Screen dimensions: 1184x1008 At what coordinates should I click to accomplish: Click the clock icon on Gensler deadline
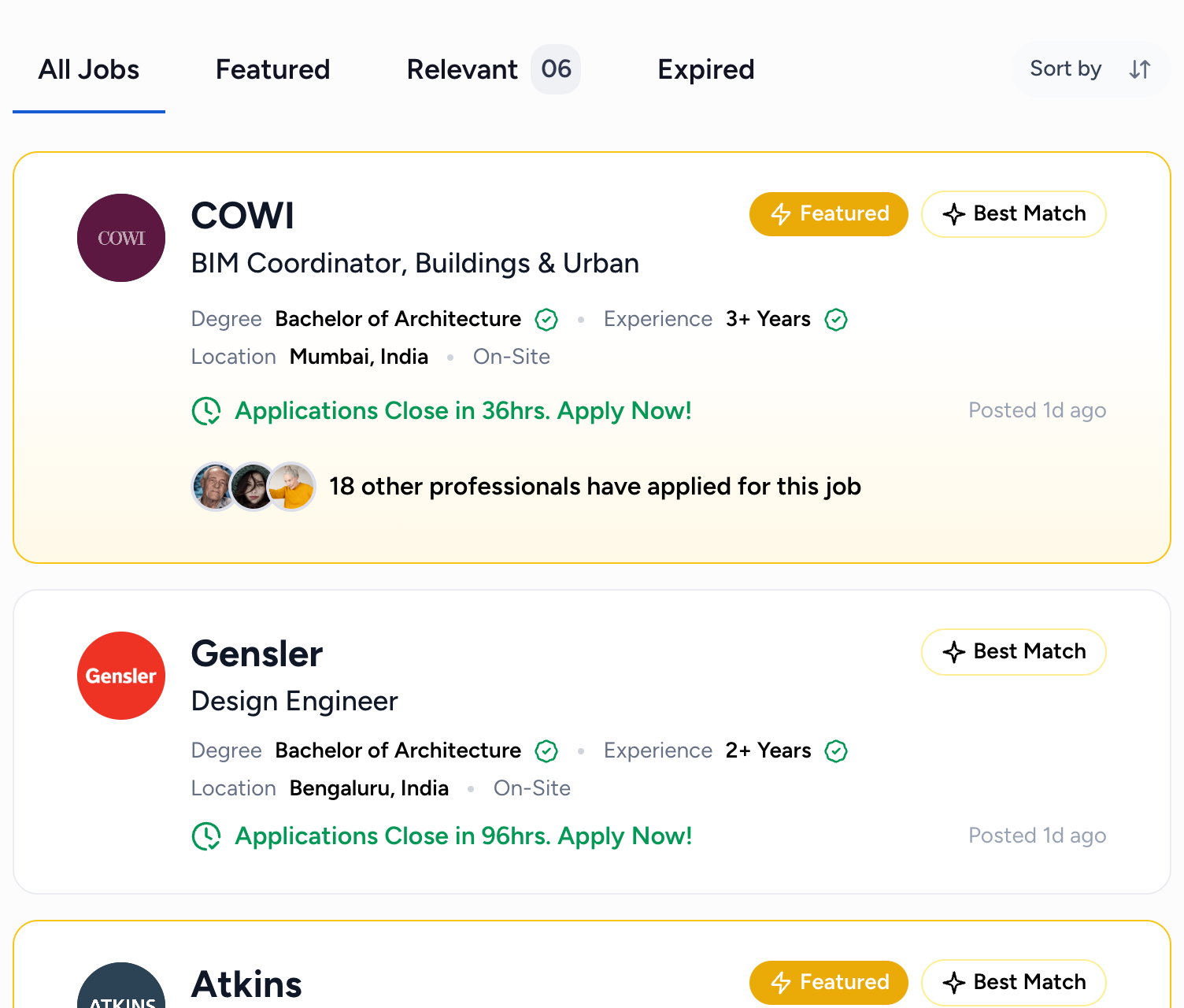pyautogui.click(x=206, y=836)
